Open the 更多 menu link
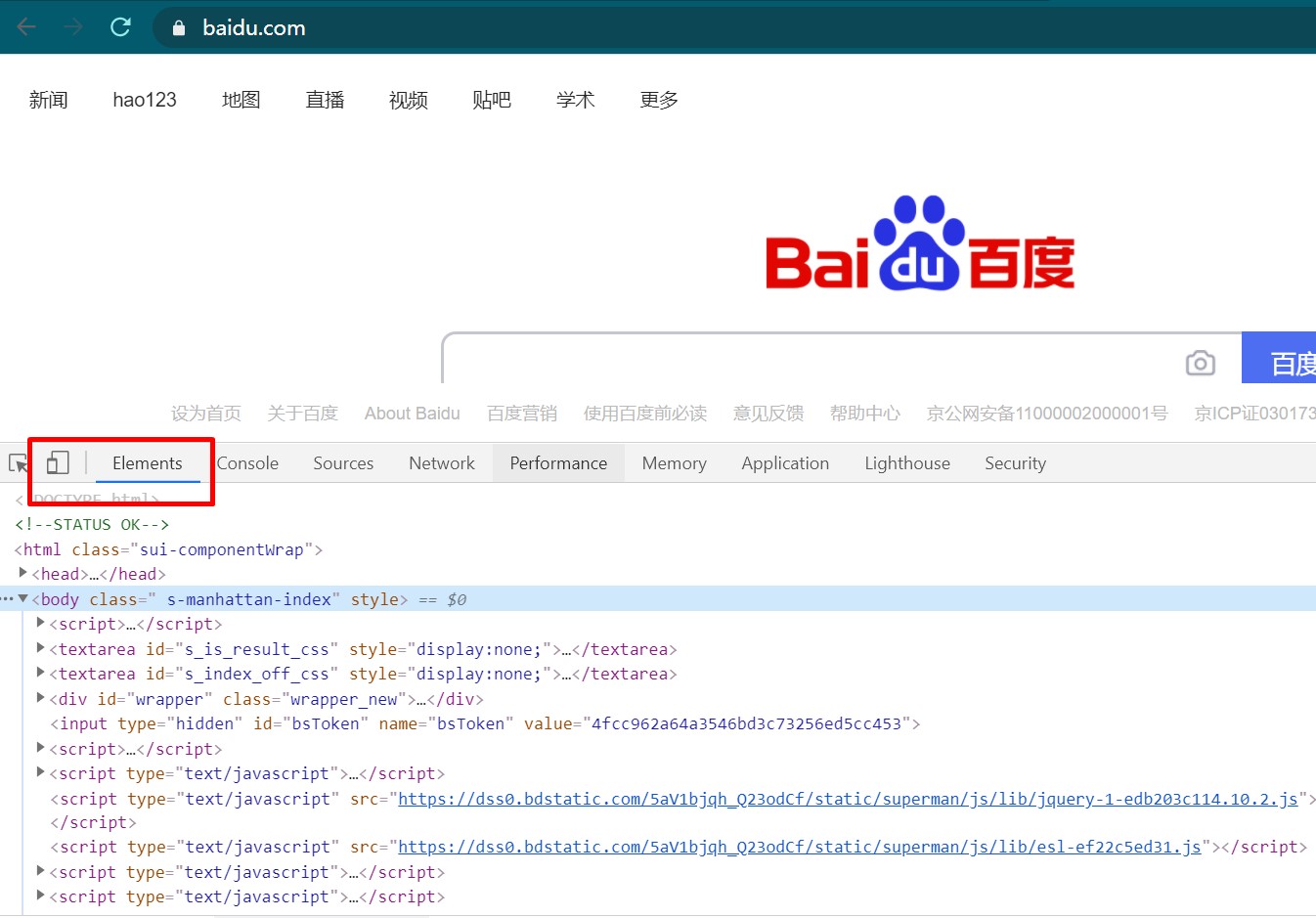Viewport: 1316px width, 918px height. click(659, 100)
